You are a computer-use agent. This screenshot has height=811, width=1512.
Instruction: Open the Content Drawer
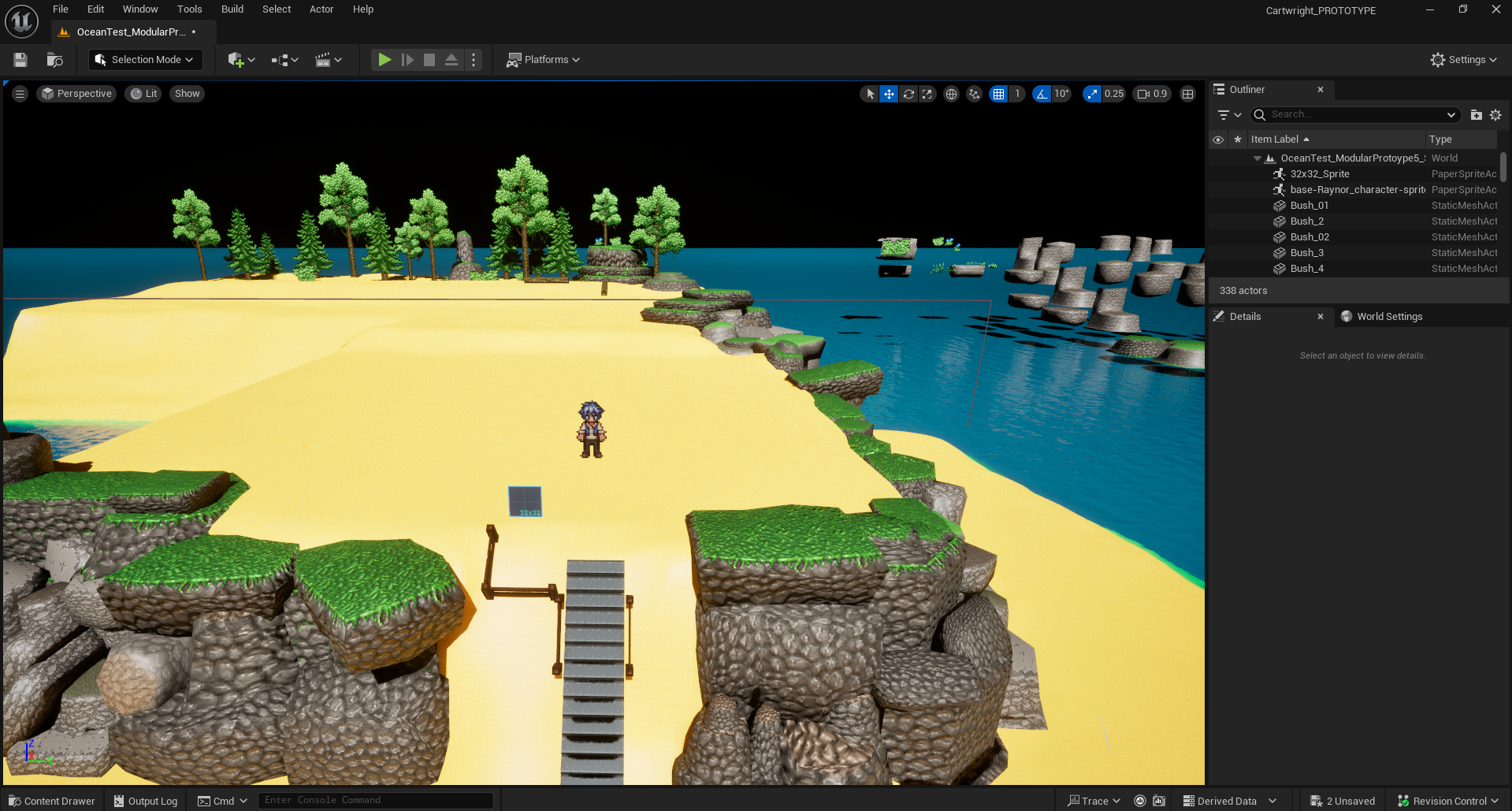52,801
